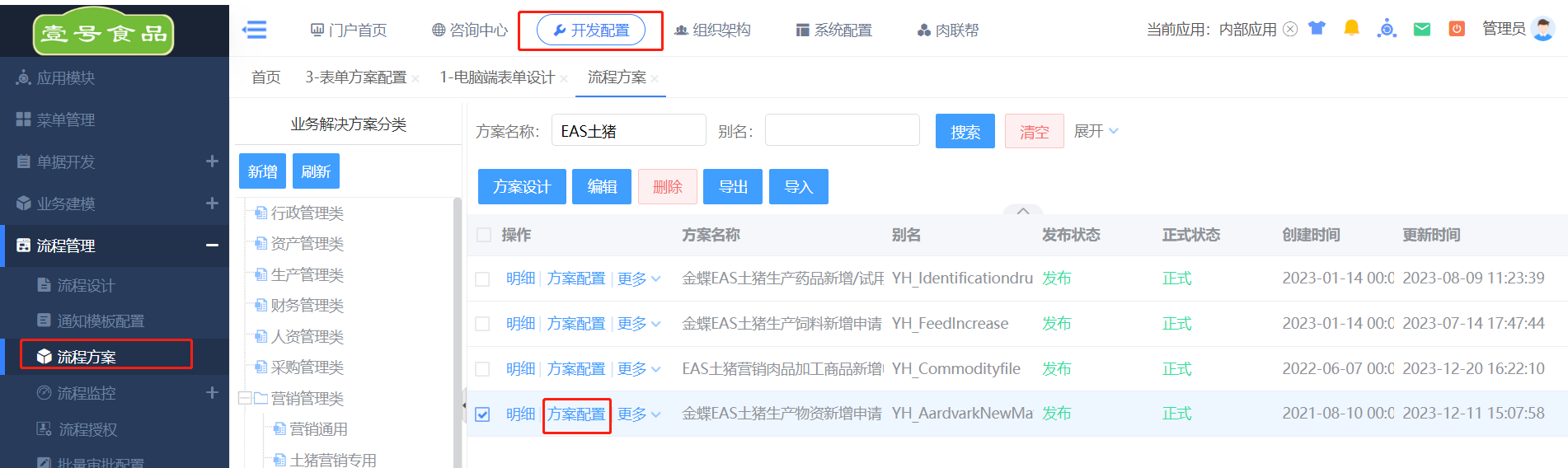Open the notification bell icon
The height and width of the screenshot is (468, 1568).
tap(1351, 29)
